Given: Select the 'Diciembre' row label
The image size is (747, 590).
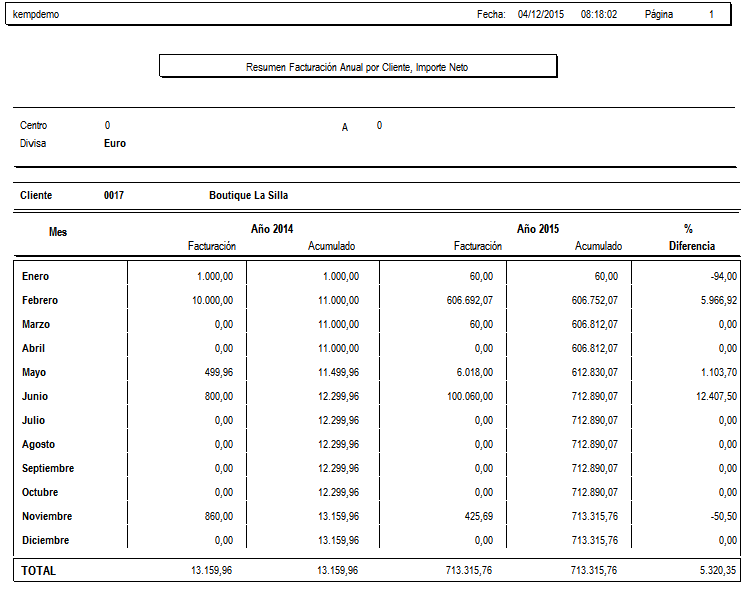Looking at the screenshot, I should coord(46,540).
